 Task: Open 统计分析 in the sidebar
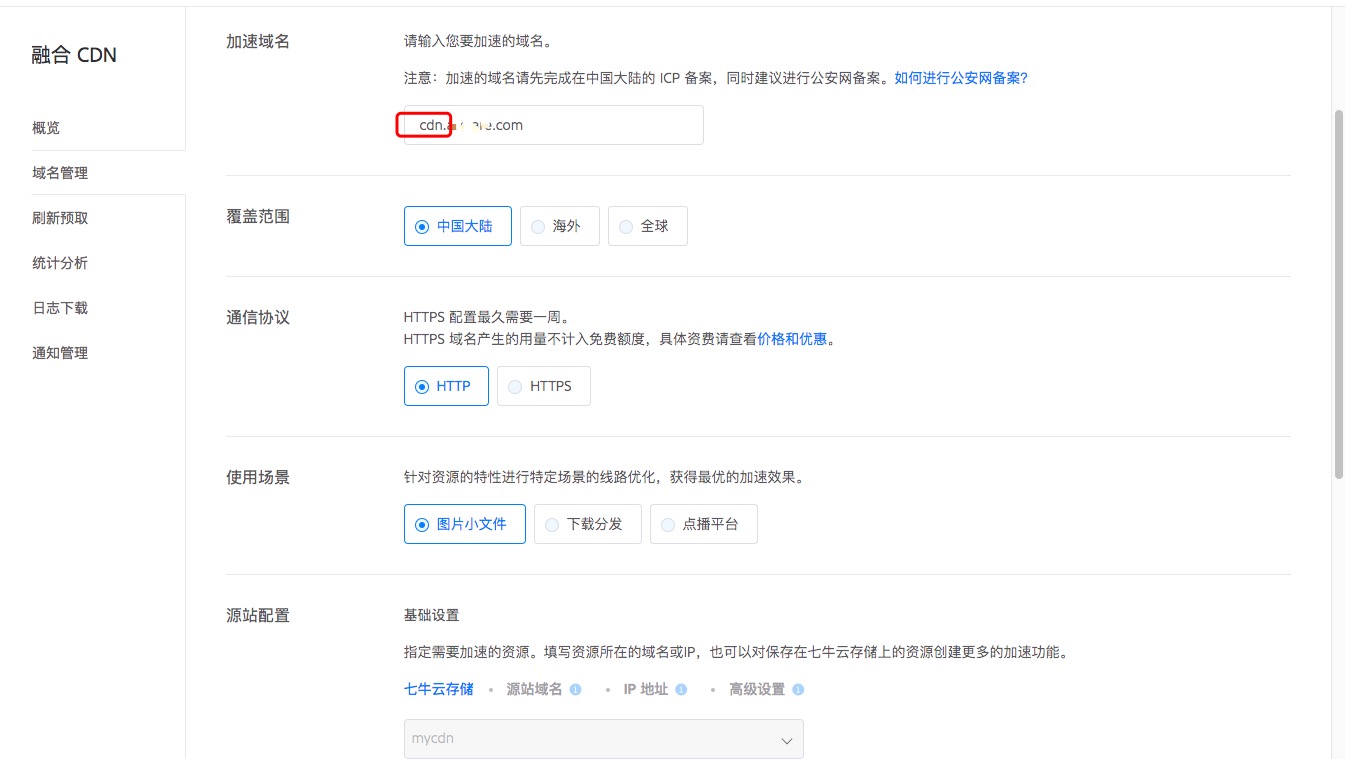point(60,263)
